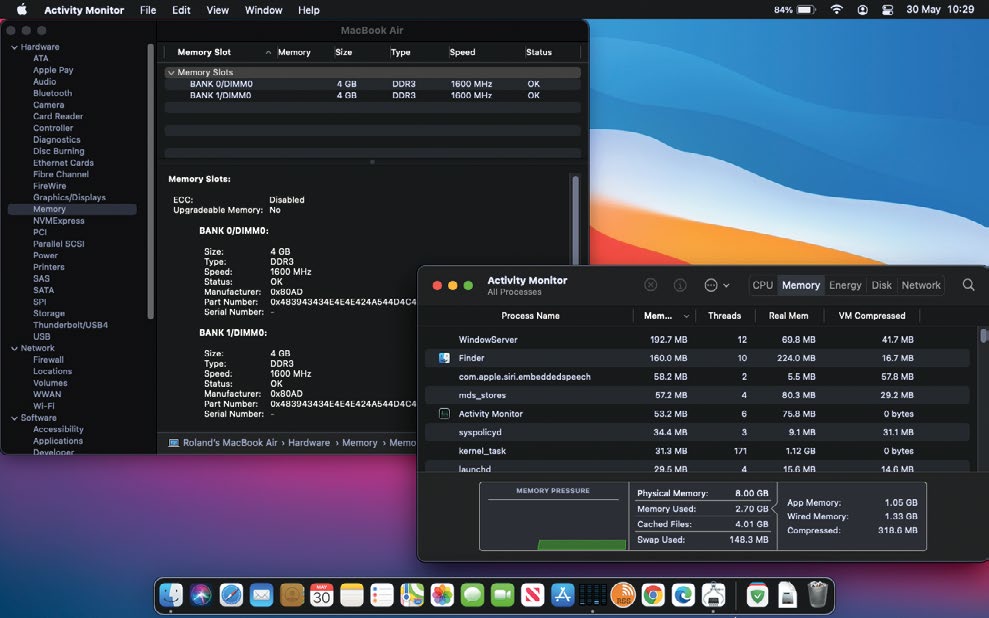
Task: Collapse the Memory Slots group row
Action: click(x=171, y=73)
